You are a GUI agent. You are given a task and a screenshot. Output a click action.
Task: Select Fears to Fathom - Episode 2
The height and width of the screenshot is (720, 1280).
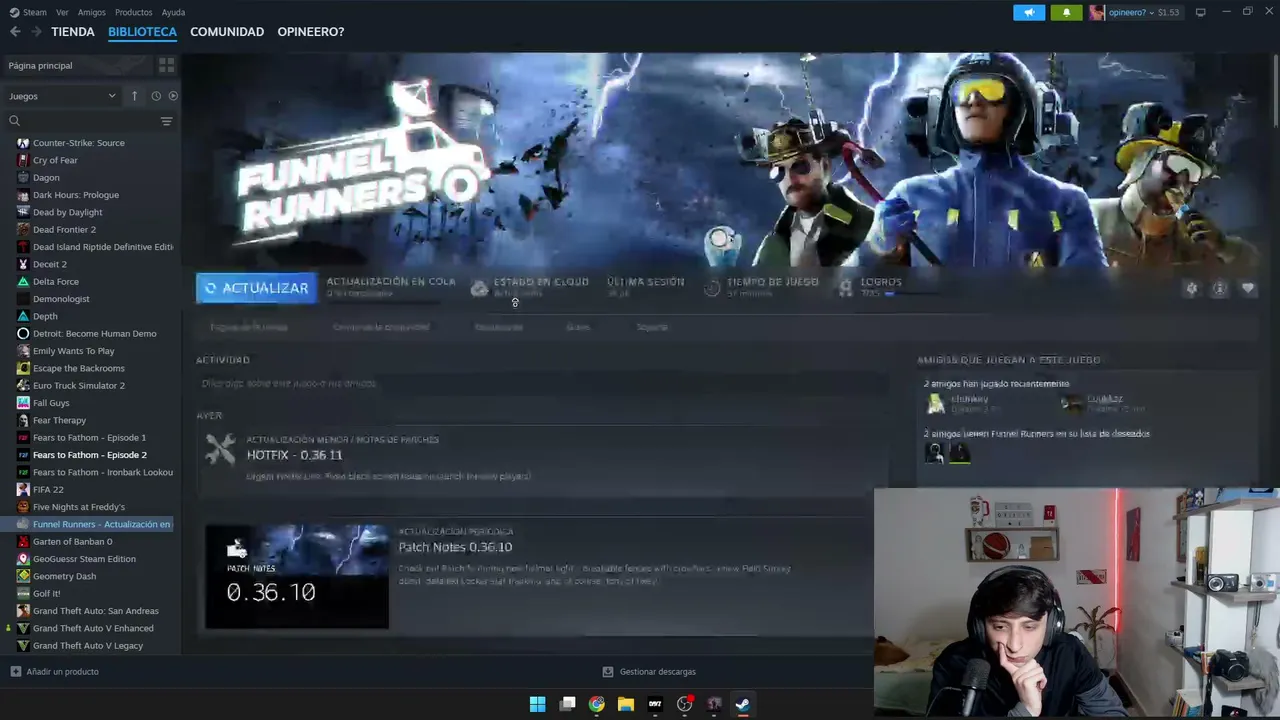[89, 455]
